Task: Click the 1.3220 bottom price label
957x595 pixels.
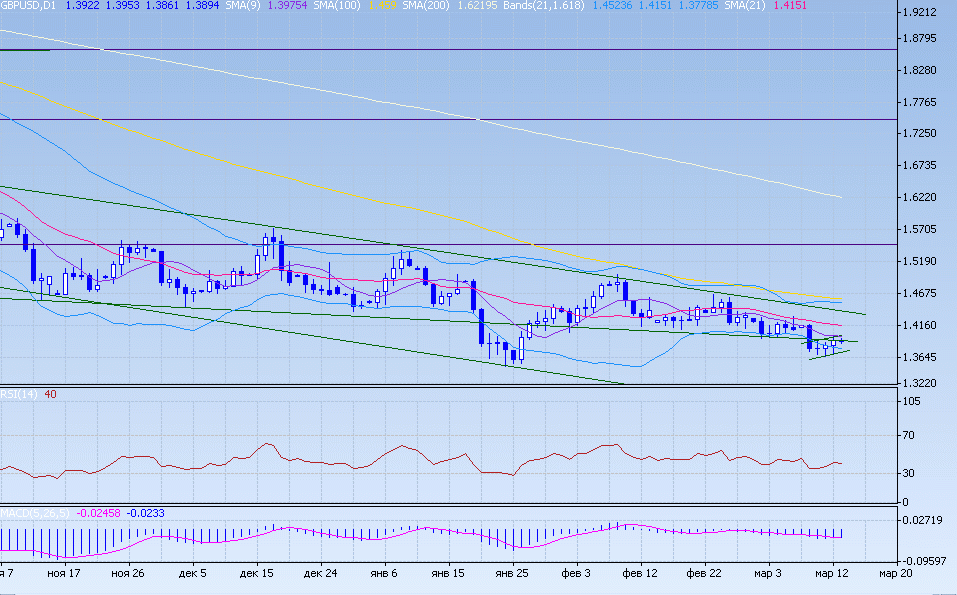Action: click(917, 384)
